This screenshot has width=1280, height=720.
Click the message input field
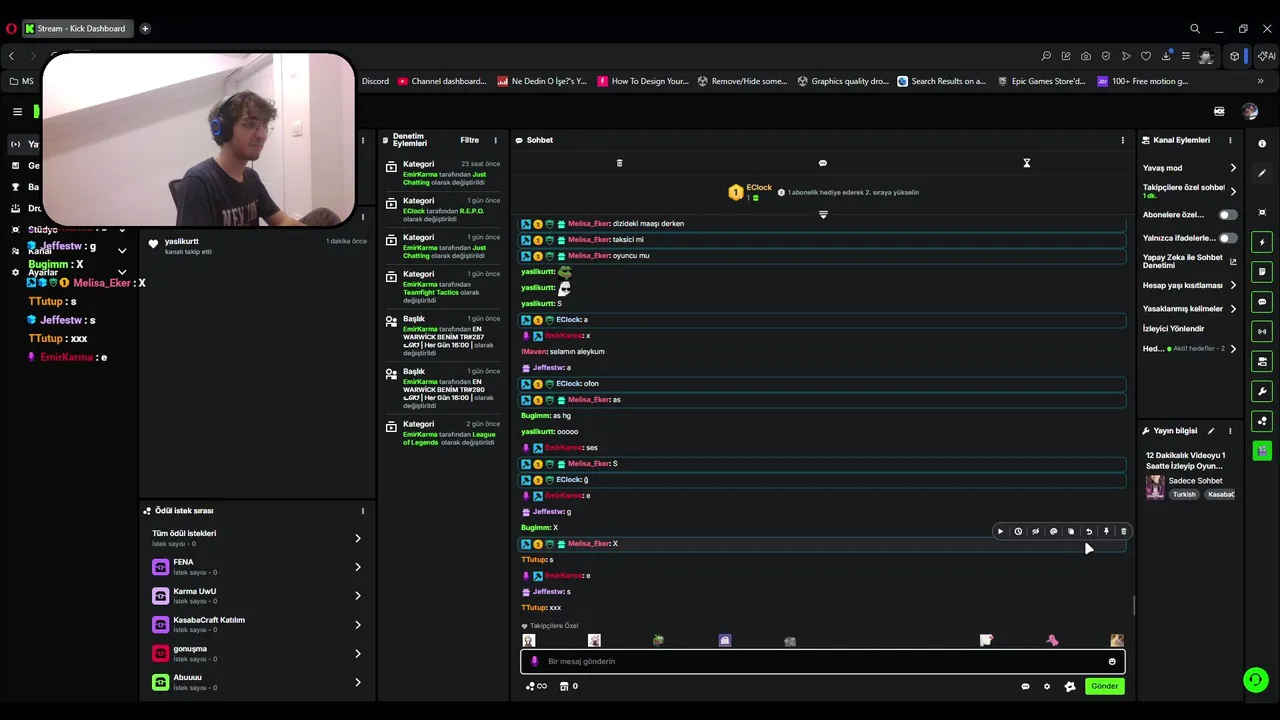coord(823,661)
